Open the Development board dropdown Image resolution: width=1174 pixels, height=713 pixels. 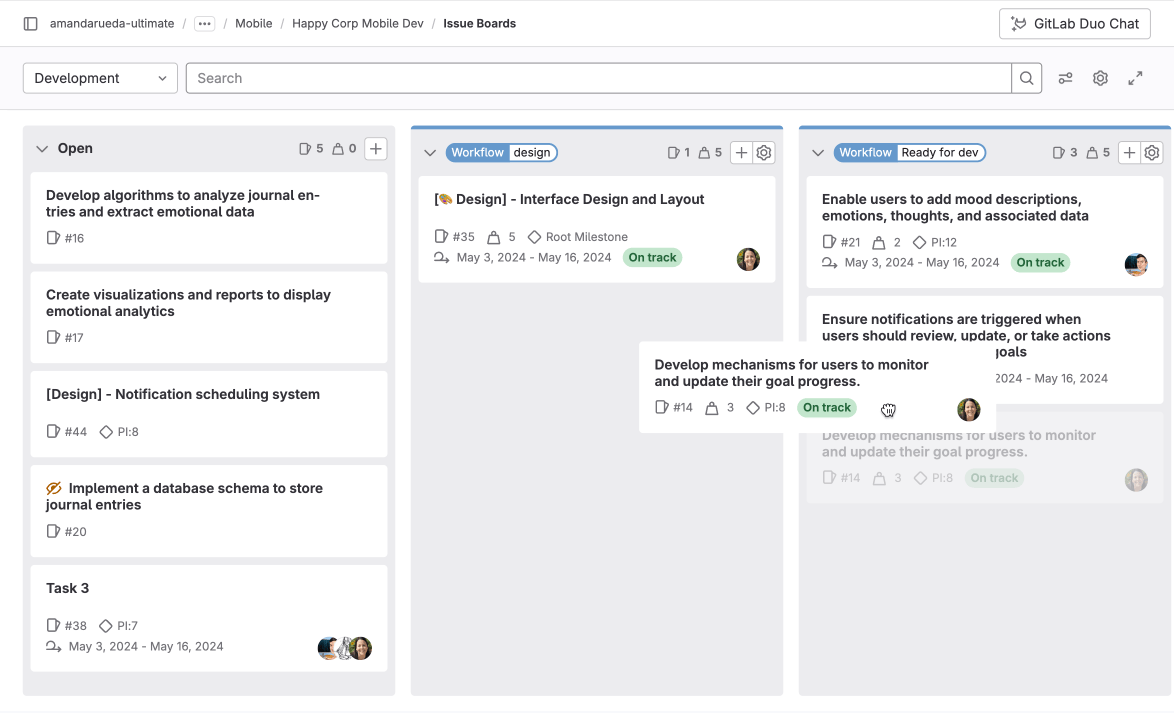[x=100, y=78]
